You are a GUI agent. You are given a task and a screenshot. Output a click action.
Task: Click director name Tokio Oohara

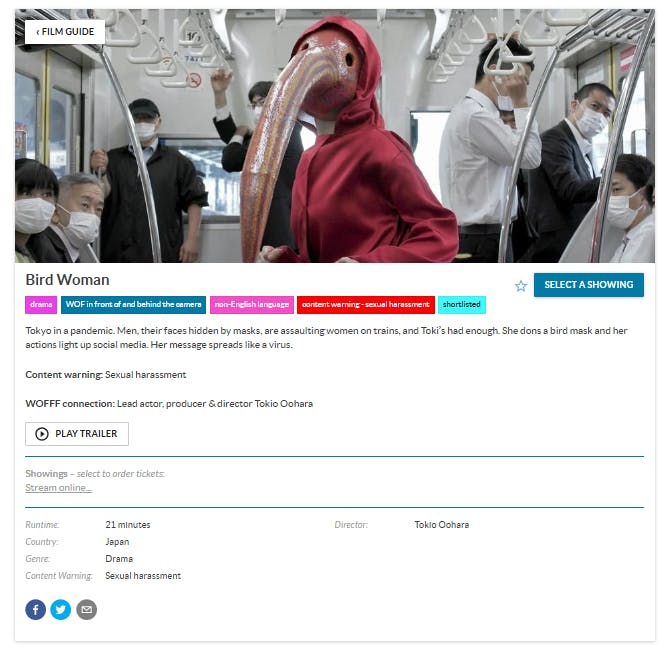click(x=442, y=525)
